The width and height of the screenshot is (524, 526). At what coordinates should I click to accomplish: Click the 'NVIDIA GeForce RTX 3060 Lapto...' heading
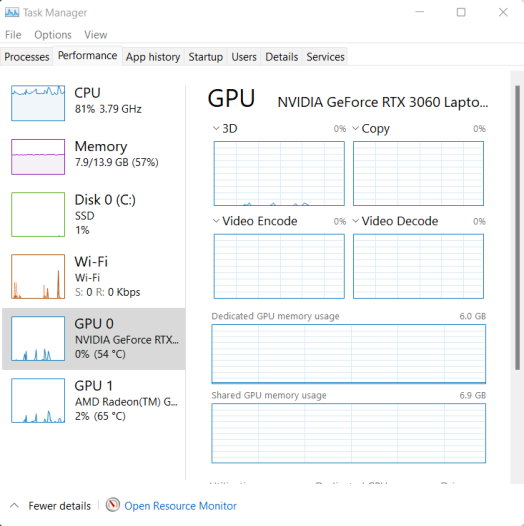tap(383, 102)
